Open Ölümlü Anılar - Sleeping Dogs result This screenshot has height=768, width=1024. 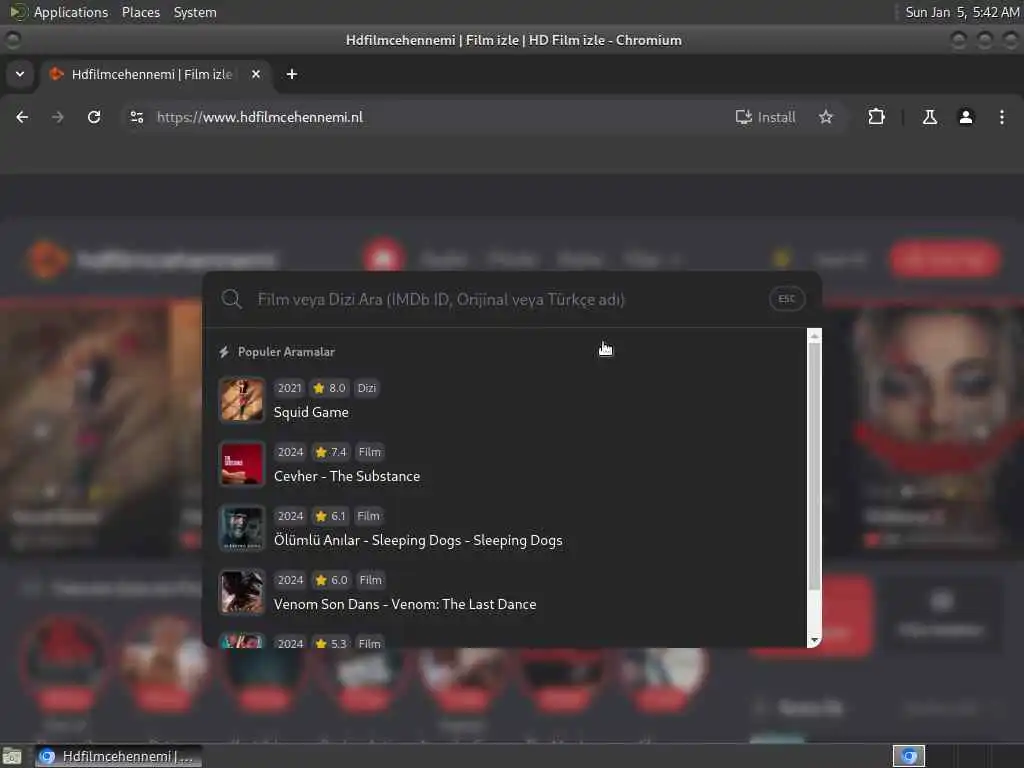[418, 540]
